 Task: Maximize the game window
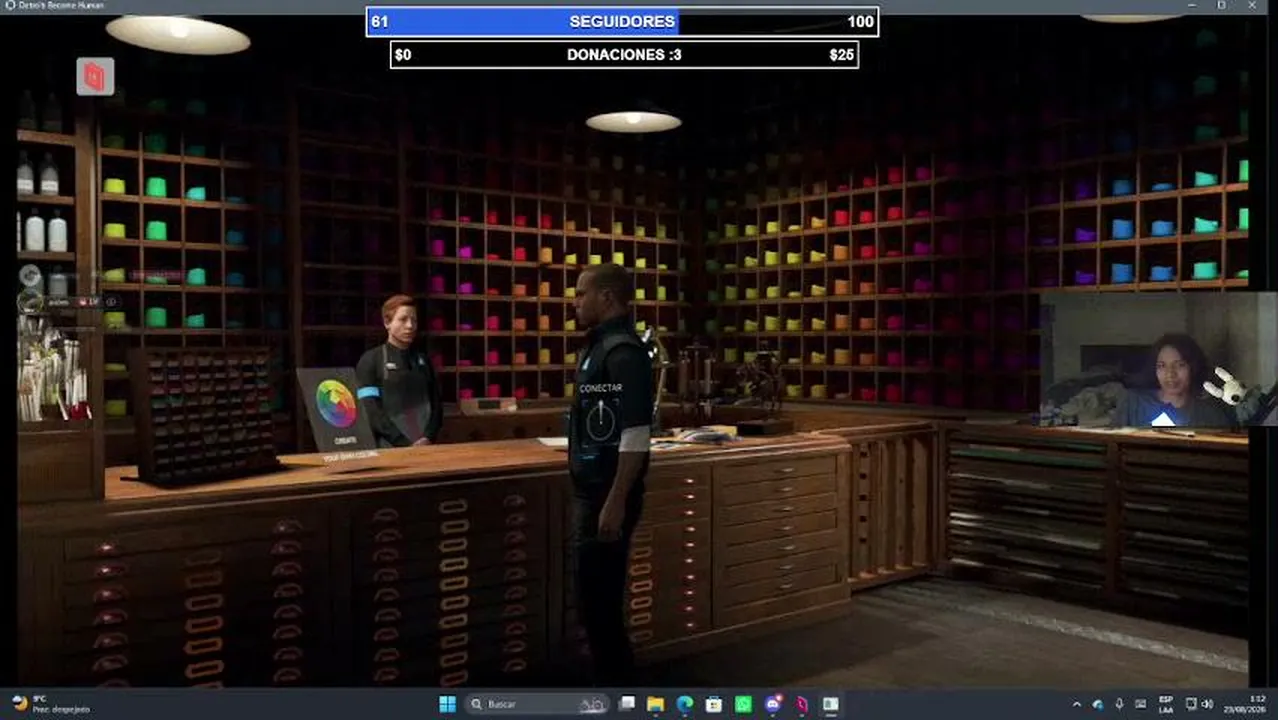pos(1221,5)
